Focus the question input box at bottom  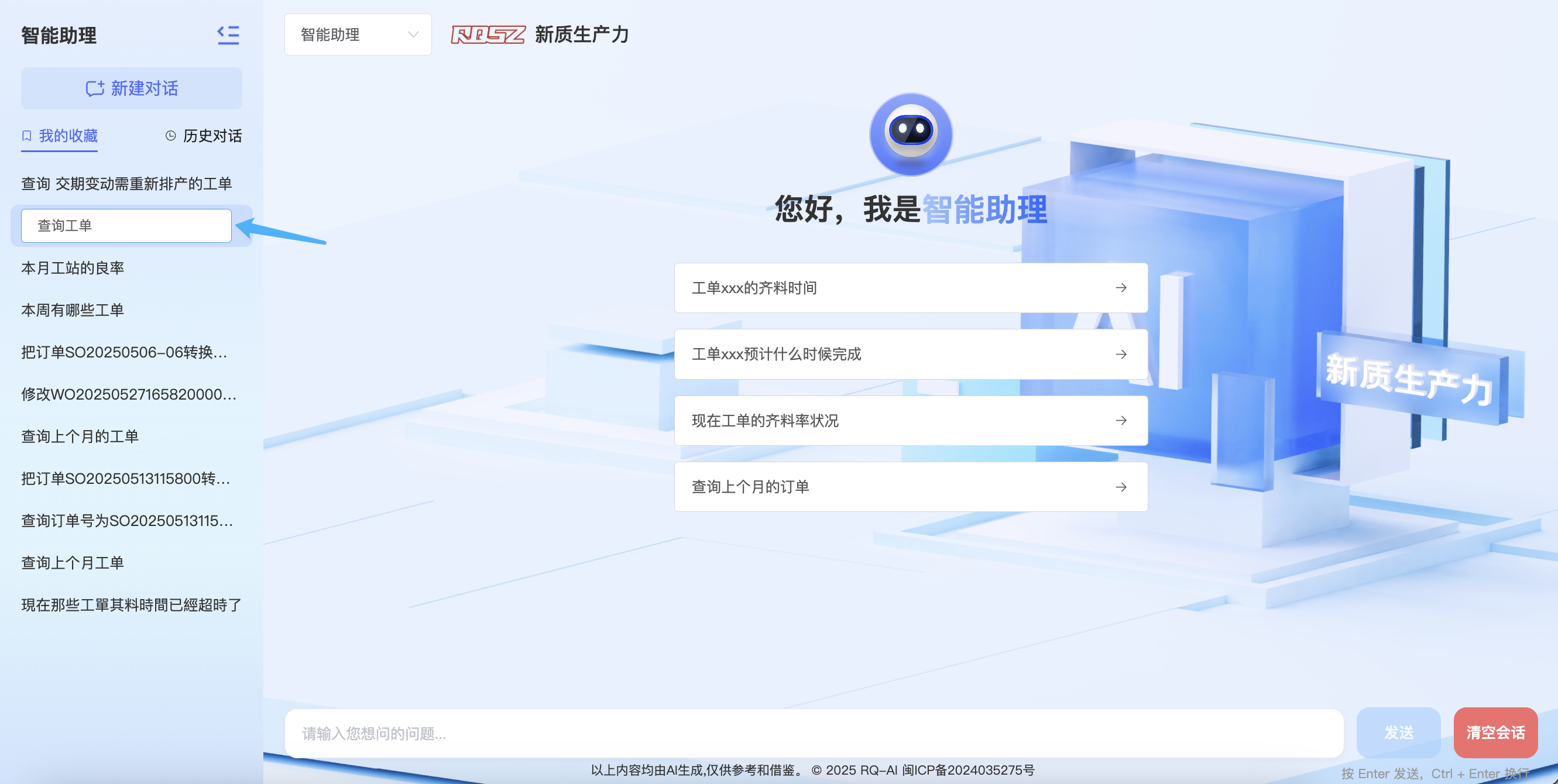[x=814, y=733]
